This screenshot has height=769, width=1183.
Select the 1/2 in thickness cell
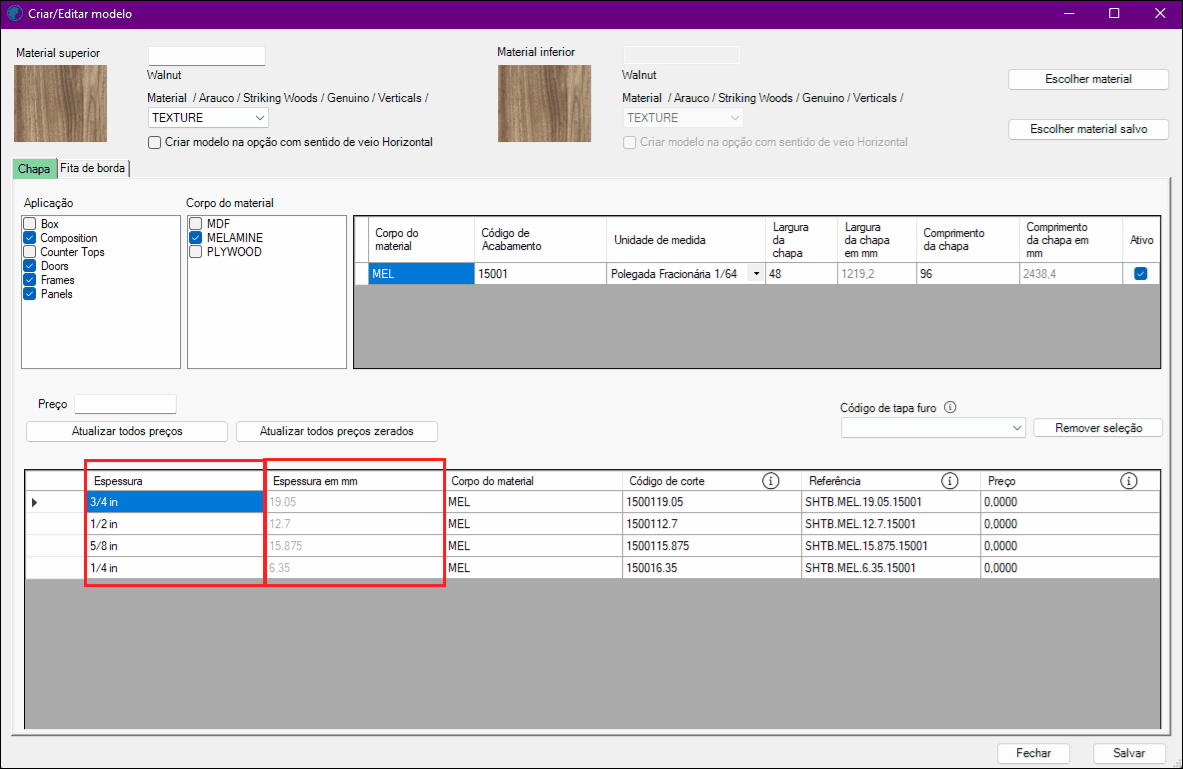pos(175,524)
